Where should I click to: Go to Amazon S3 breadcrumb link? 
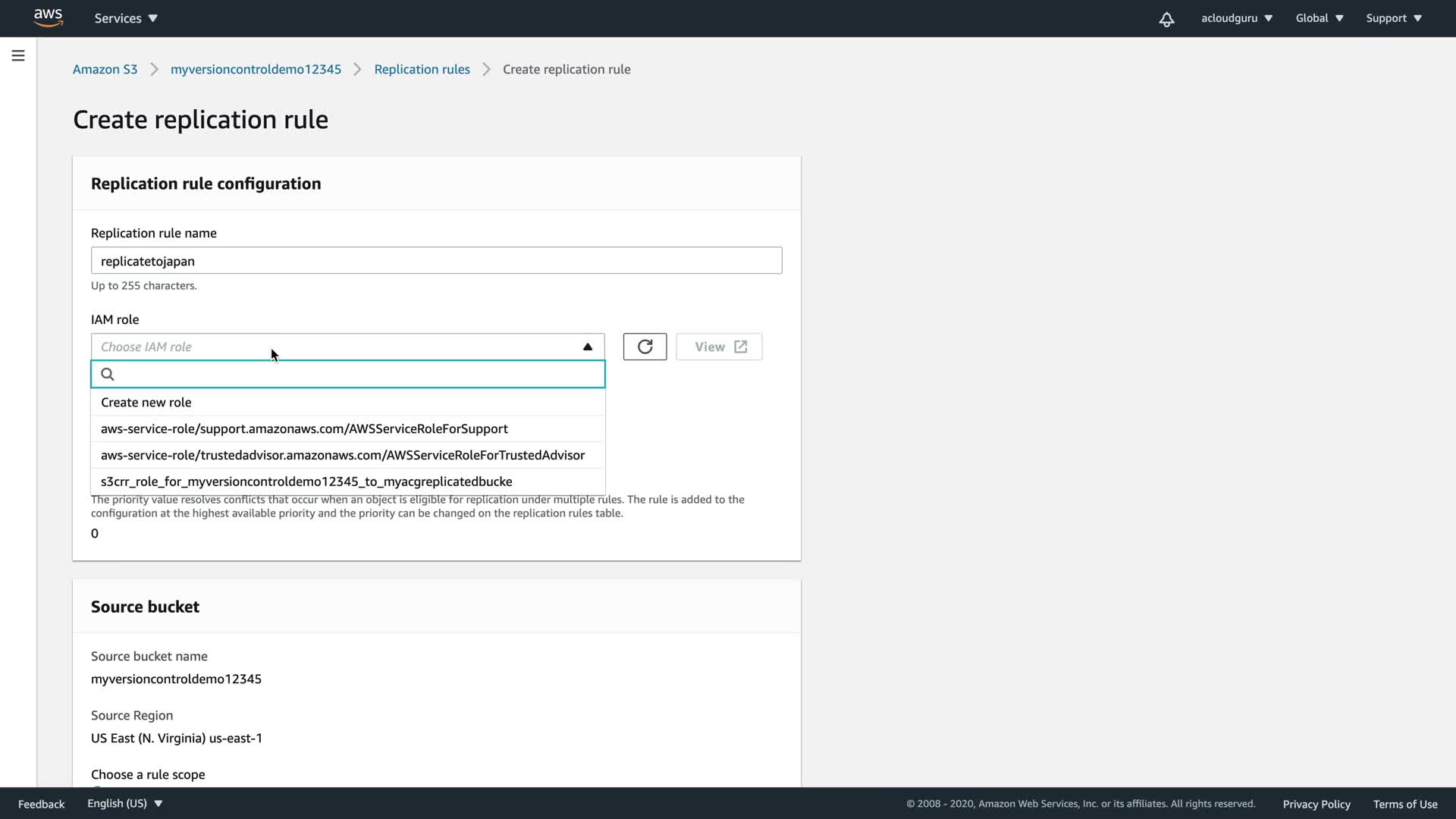[x=105, y=69]
